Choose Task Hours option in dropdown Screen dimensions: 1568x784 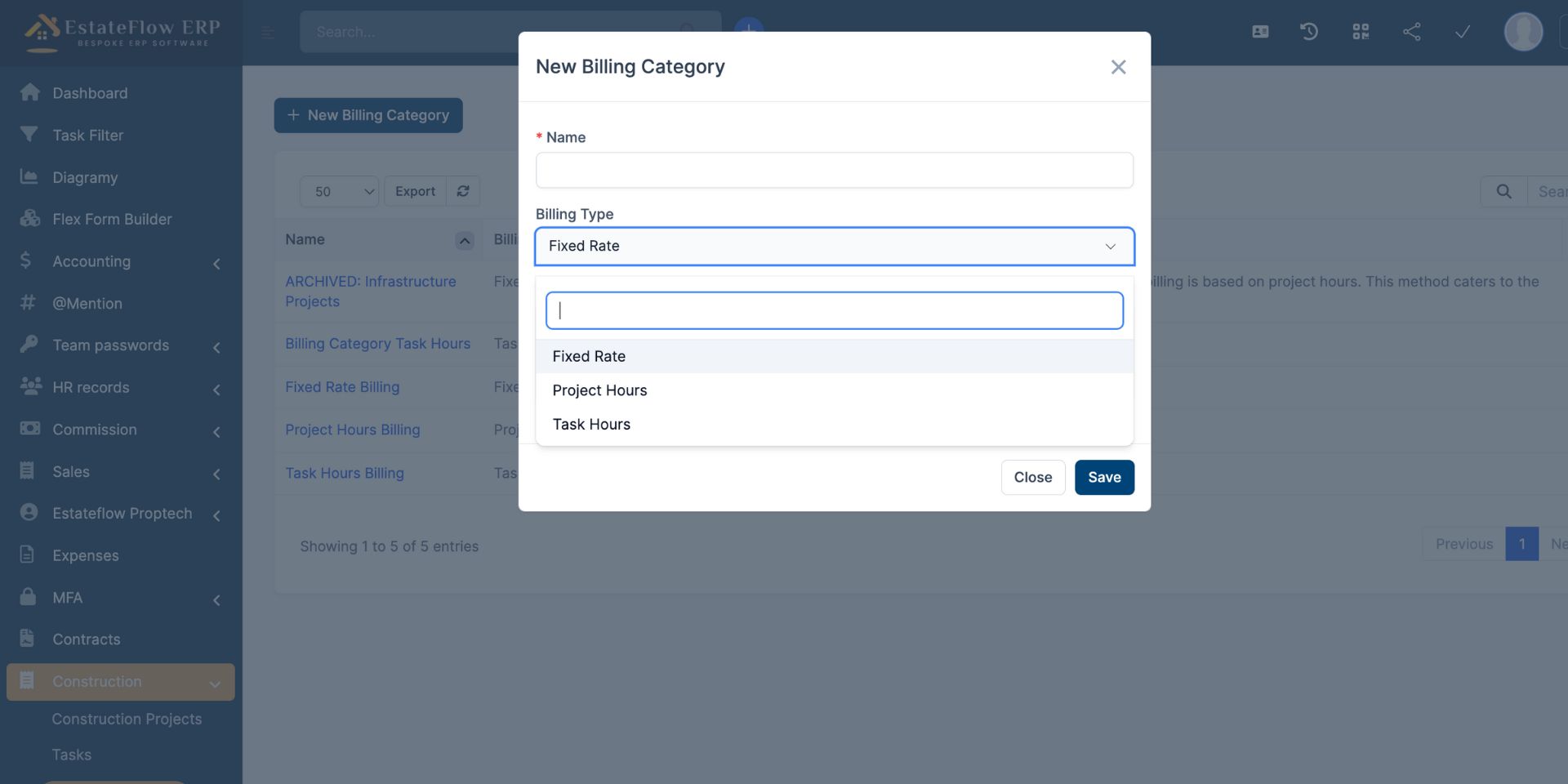pos(591,425)
